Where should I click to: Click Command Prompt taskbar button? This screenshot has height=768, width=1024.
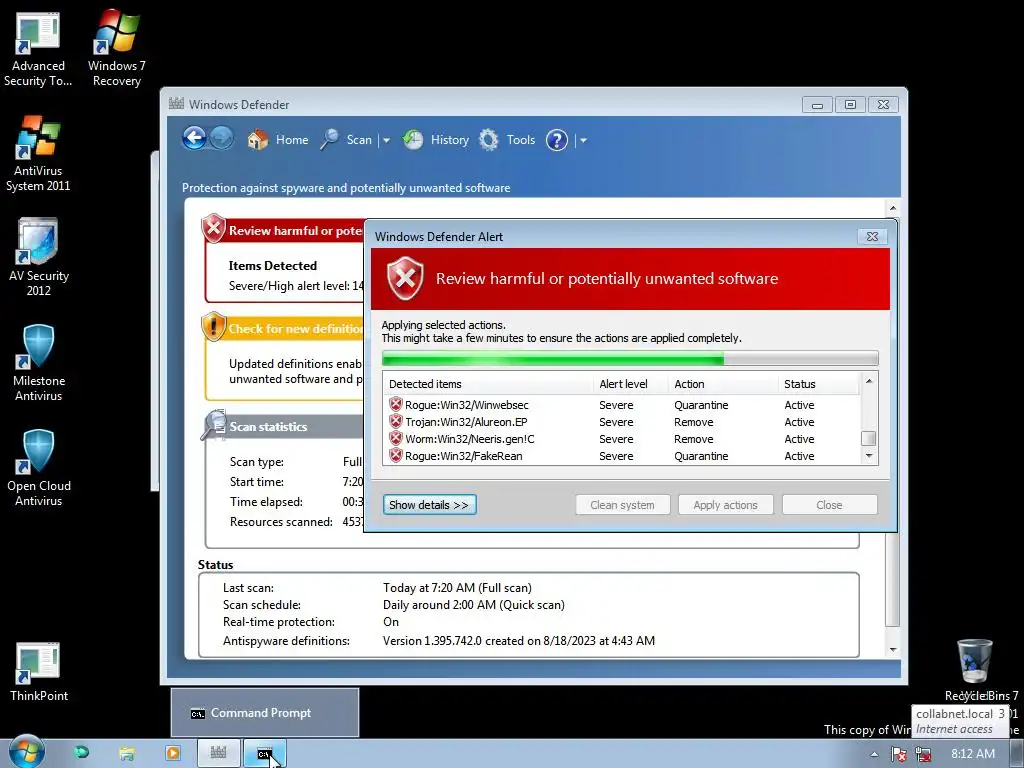pyautogui.click(x=264, y=754)
